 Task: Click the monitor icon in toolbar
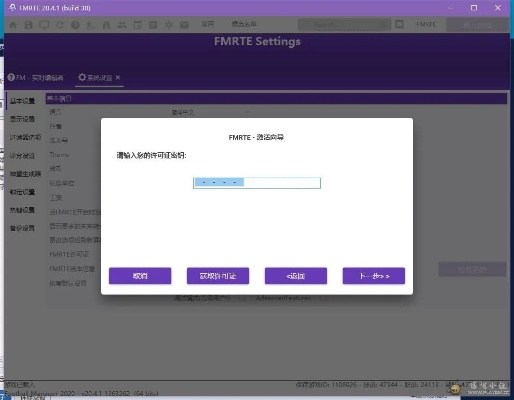[44, 25]
